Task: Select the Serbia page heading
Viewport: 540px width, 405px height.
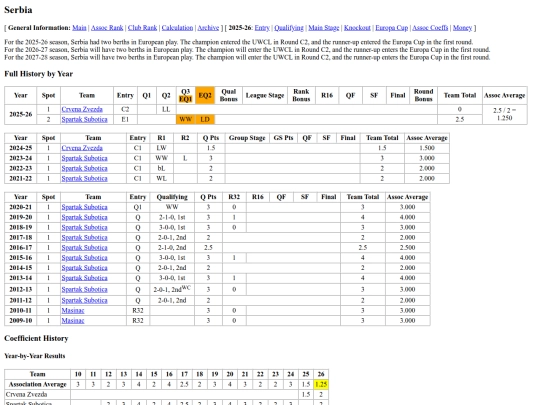Action: (18, 10)
